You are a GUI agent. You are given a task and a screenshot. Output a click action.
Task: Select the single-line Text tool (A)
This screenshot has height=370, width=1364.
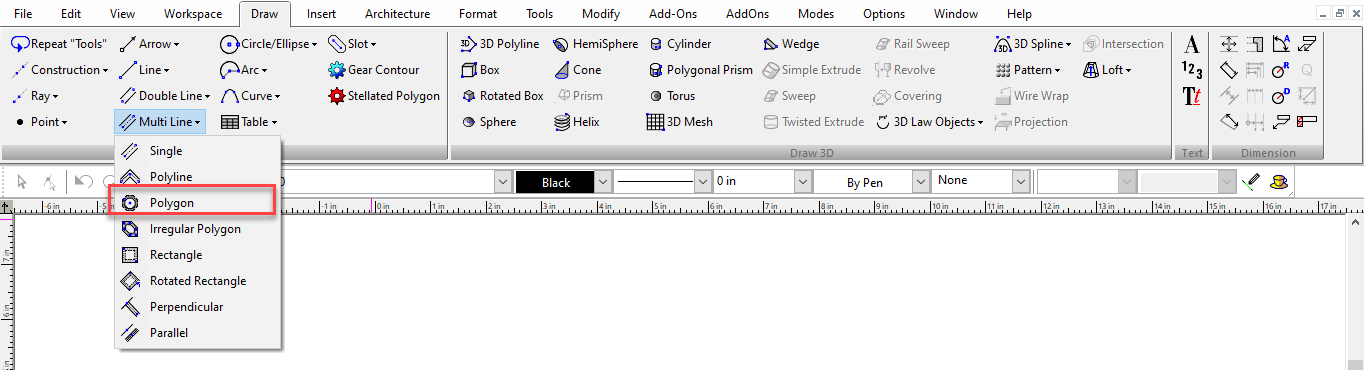pyautogui.click(x=1191, y=45)
